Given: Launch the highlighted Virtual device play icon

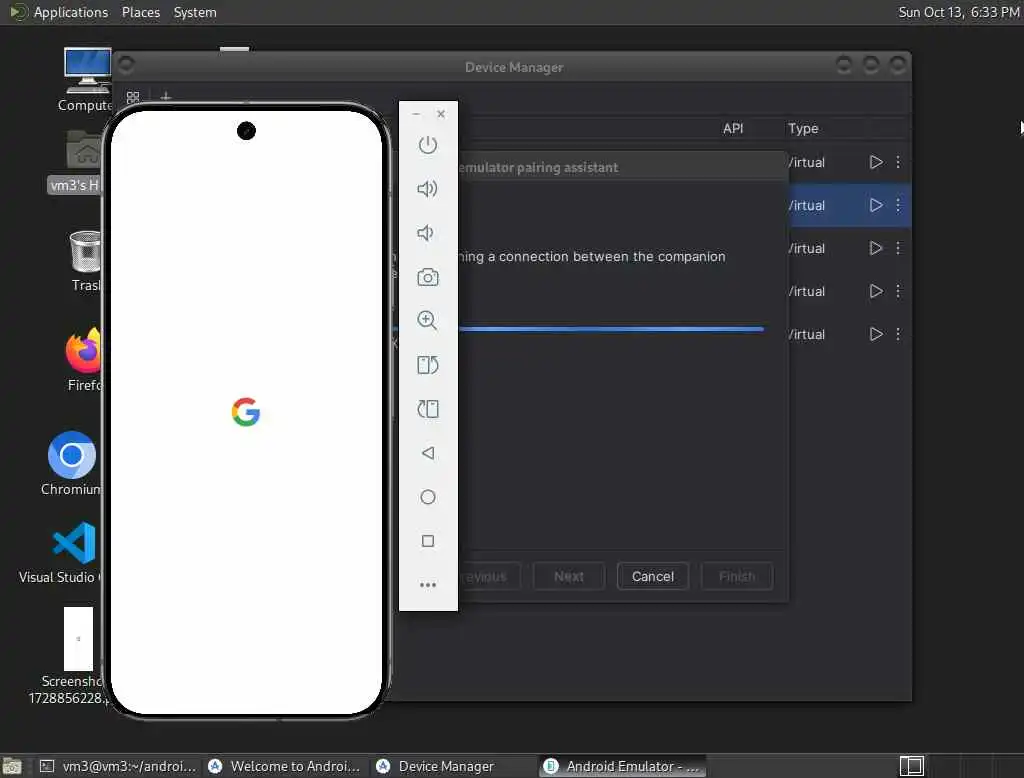Looking at the screenshot, I should point(876,205).
